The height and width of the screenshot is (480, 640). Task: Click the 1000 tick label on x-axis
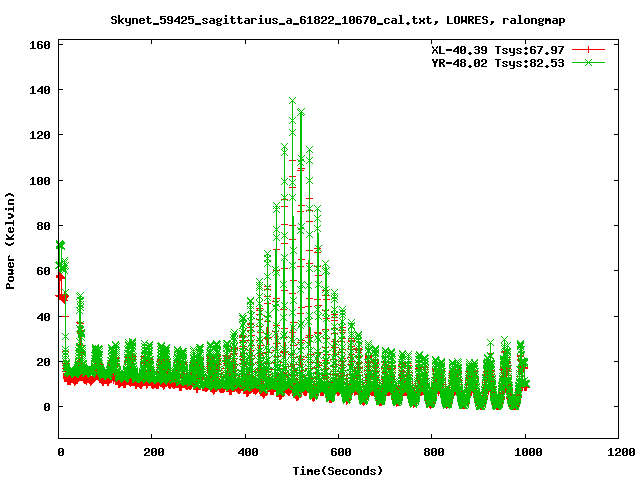(x=528, y=452)
